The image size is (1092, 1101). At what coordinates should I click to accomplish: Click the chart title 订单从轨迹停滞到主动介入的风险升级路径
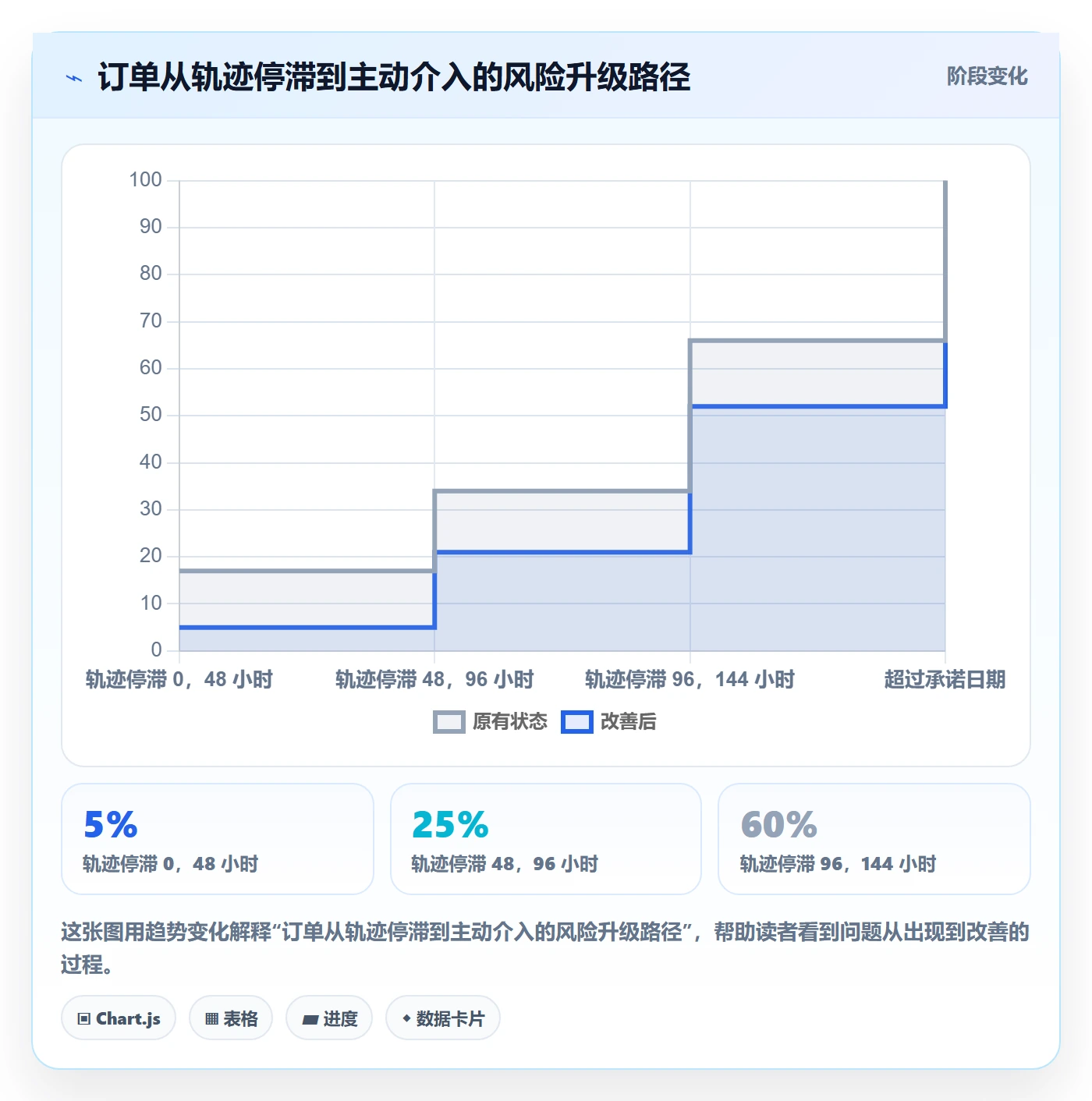click(x=394, y=78)
